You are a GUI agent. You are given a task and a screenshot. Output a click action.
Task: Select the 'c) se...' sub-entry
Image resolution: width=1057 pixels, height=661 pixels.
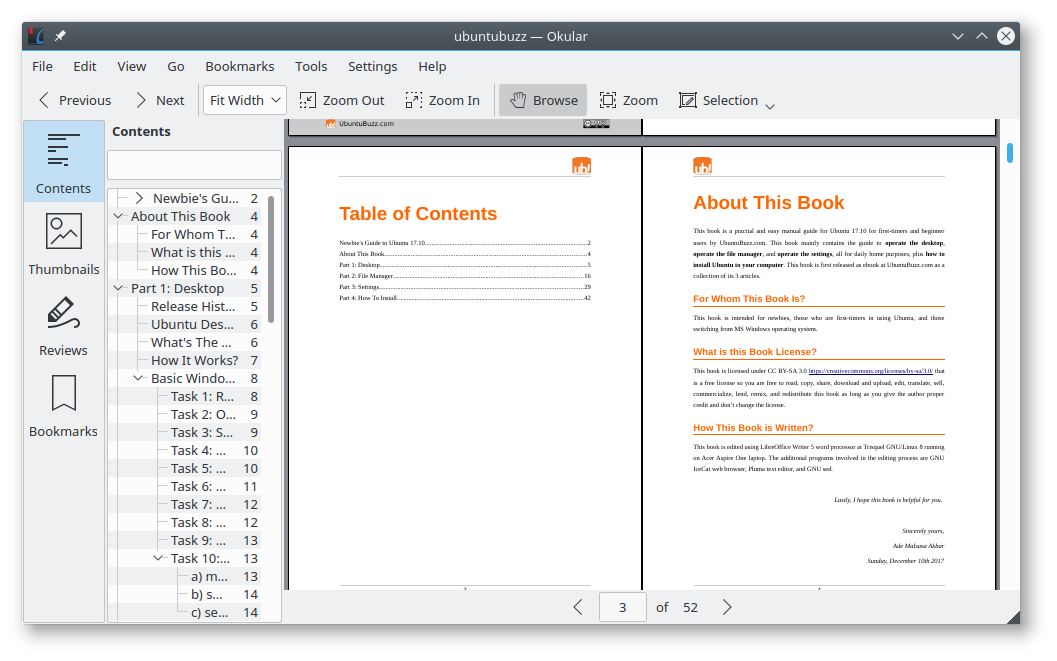point(209,613)
